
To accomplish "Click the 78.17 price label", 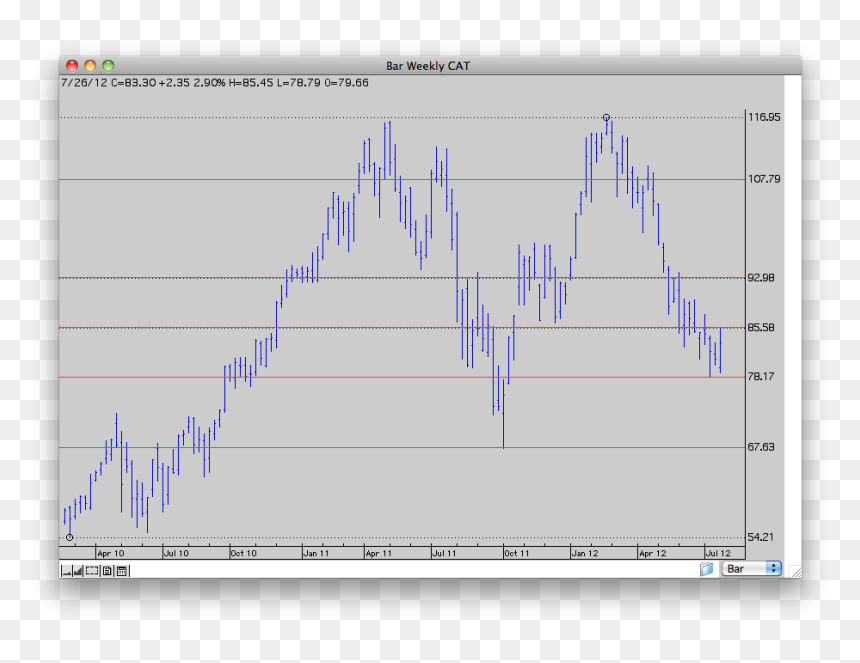I will (761, 376).
